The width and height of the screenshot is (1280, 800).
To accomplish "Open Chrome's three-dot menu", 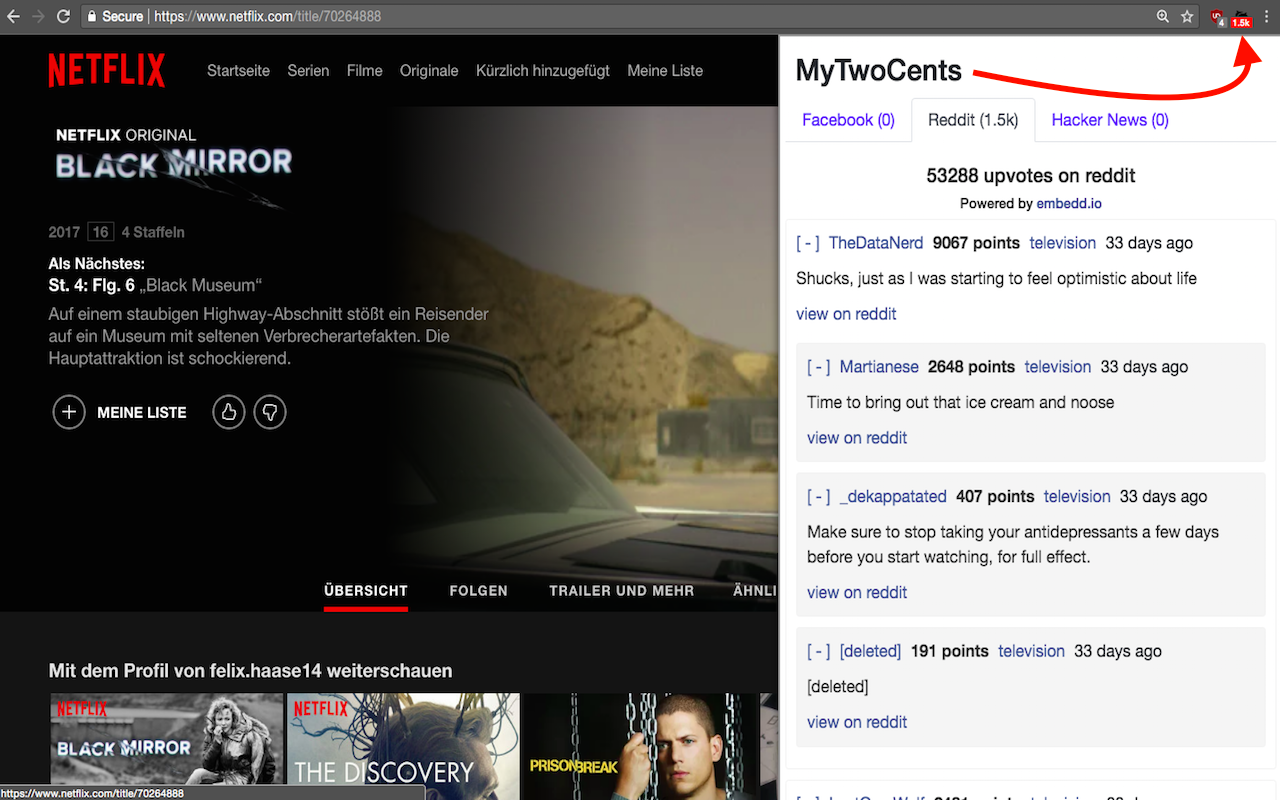I will coord(1265,17).
